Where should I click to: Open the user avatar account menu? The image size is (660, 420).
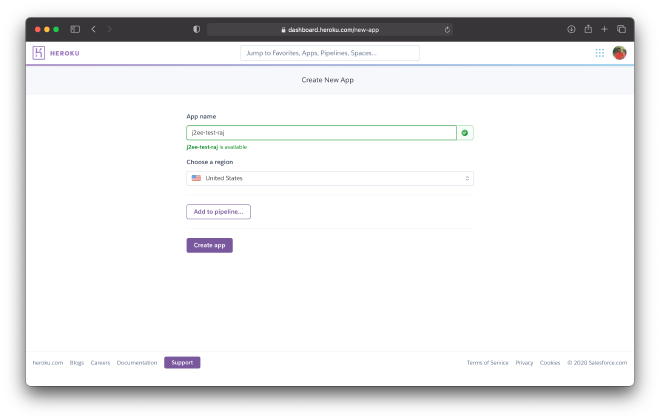pyautogui.click(x=619, y=53)
